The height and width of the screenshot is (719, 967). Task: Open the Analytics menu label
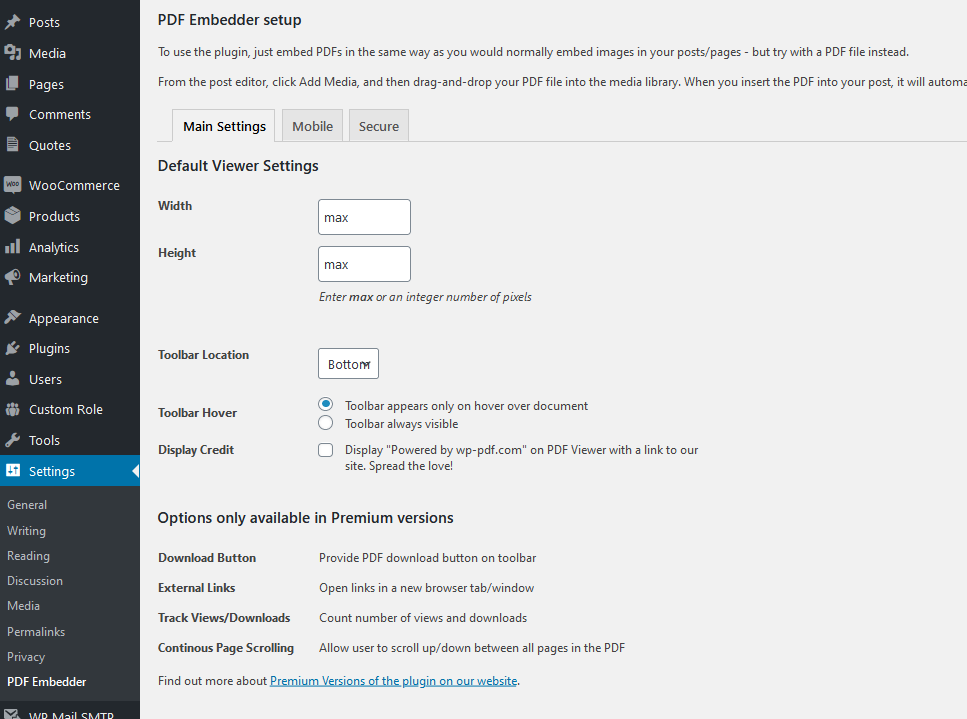click(x=54, y=247)
